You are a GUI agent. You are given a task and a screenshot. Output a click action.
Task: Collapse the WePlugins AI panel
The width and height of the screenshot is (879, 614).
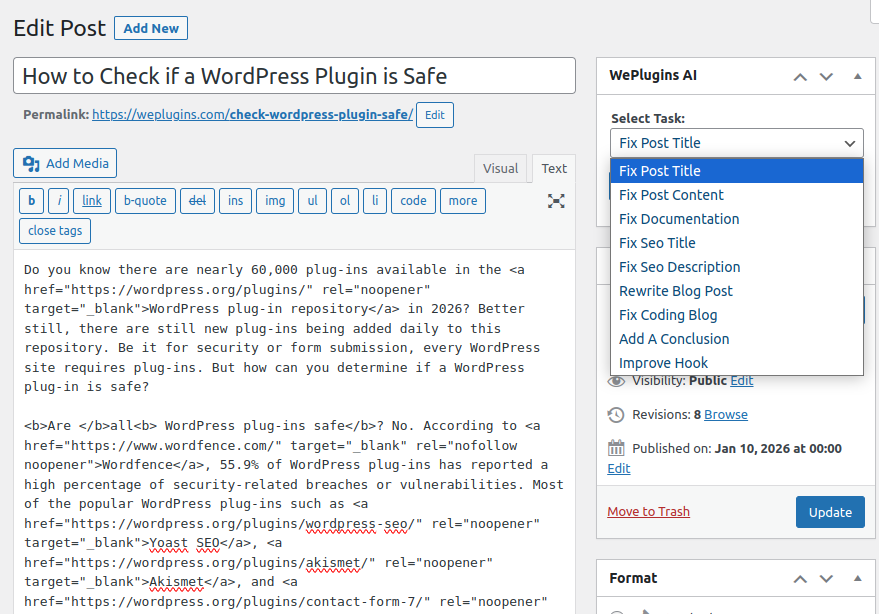(857, 76)
